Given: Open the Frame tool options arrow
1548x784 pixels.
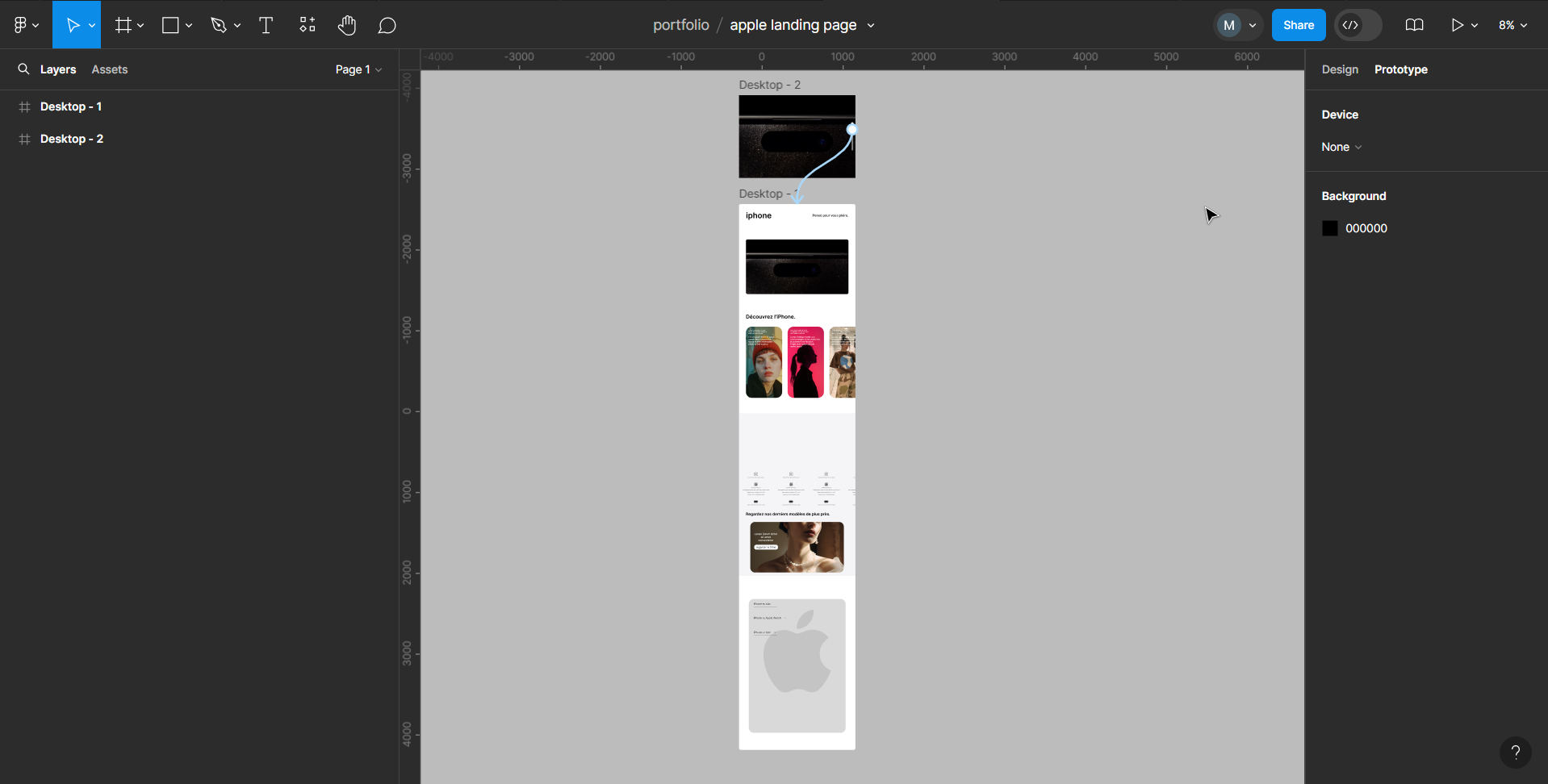Looking at the screenshot, I should (x=140, y=26).
